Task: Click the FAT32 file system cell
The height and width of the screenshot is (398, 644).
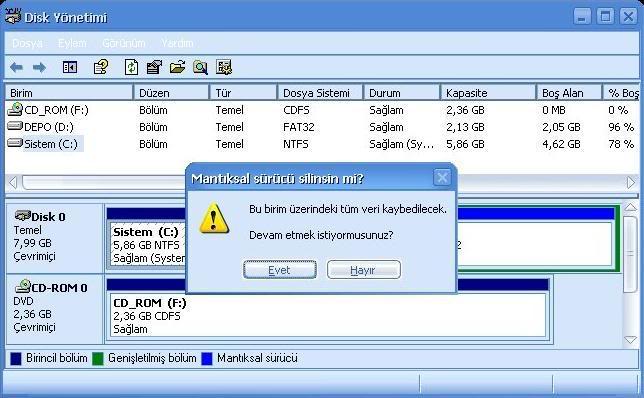Action: [299, 127]
